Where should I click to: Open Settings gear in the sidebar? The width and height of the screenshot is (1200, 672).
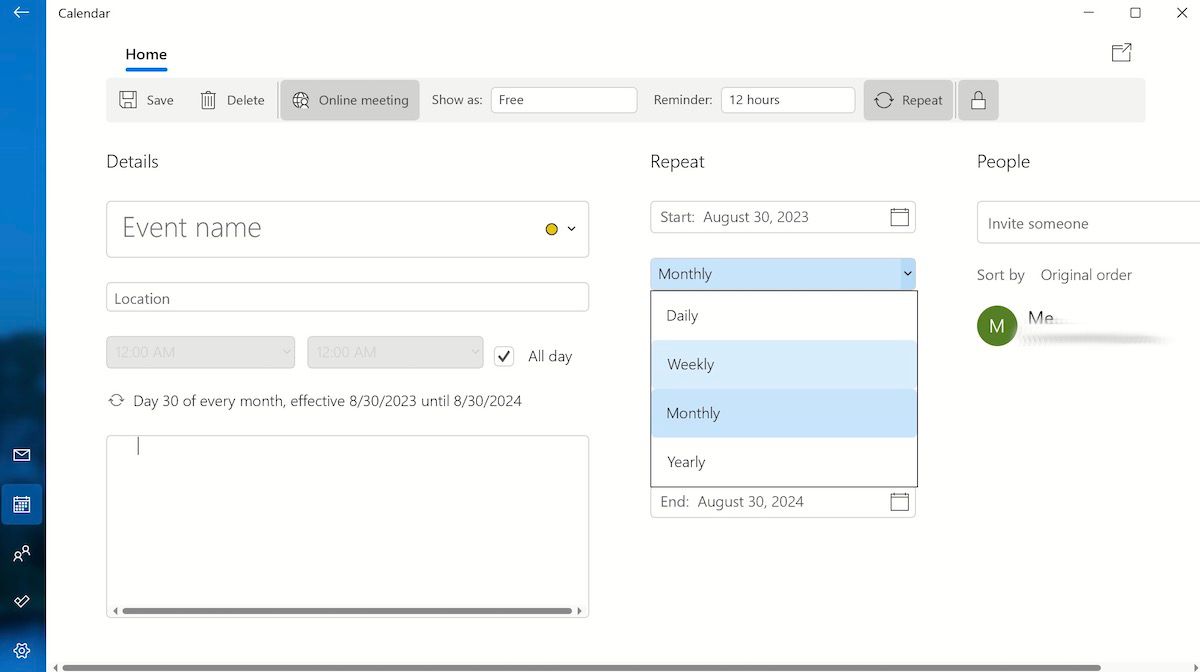pos(21,650)
